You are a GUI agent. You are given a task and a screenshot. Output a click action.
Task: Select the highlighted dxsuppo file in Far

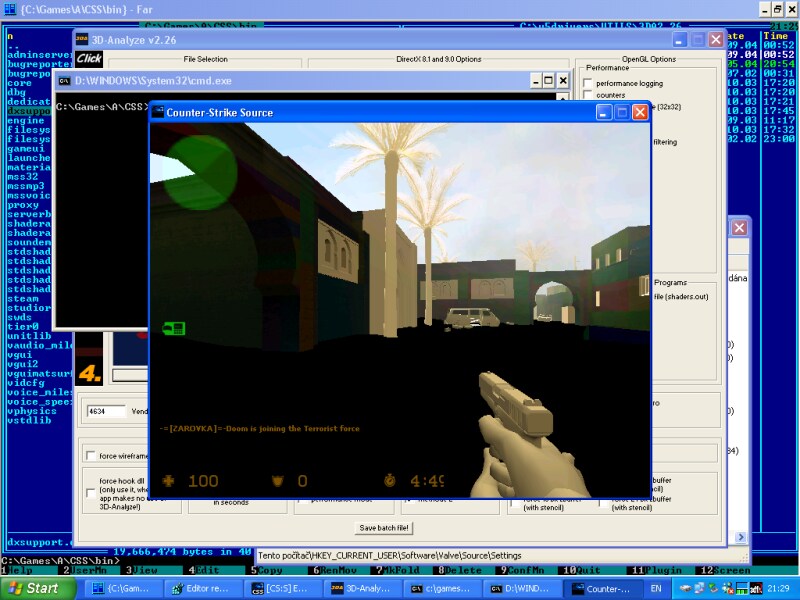(29, 111)
